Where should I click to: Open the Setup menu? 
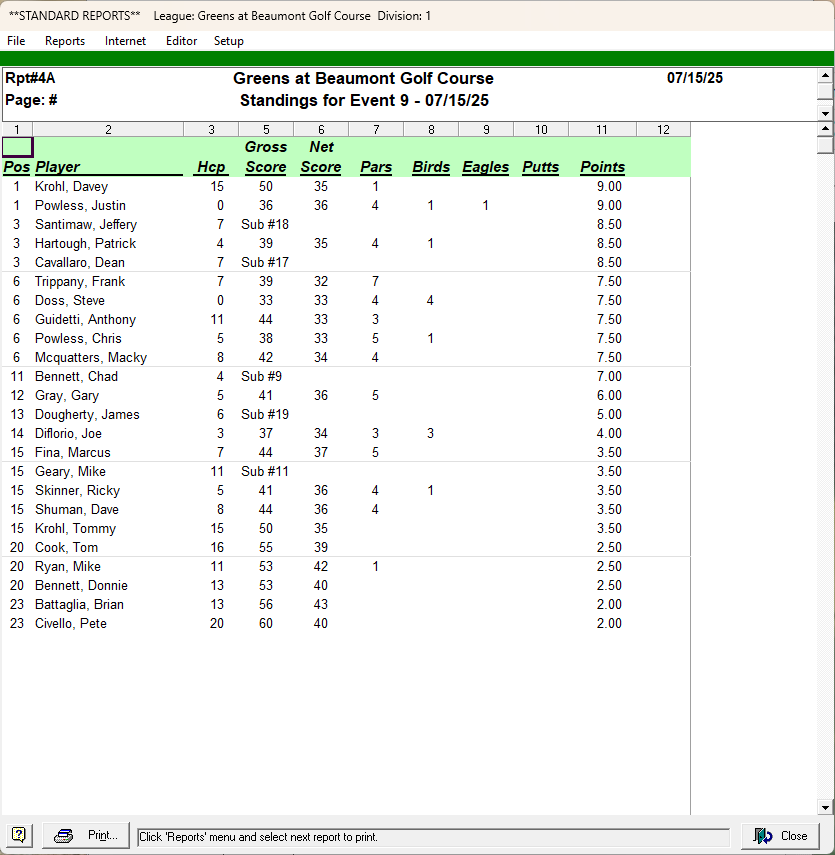click(228, 41)
